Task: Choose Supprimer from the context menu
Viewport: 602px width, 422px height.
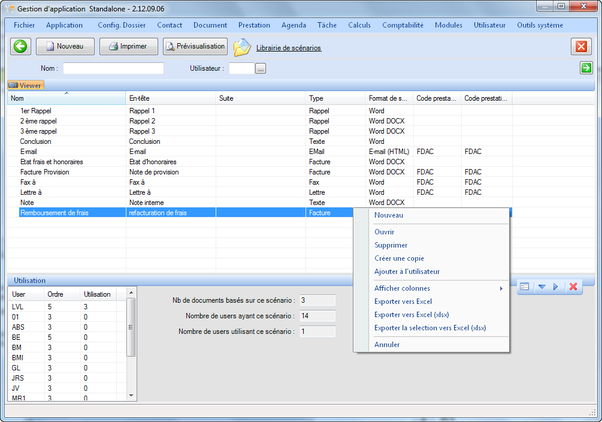Action: coord(390,245)
